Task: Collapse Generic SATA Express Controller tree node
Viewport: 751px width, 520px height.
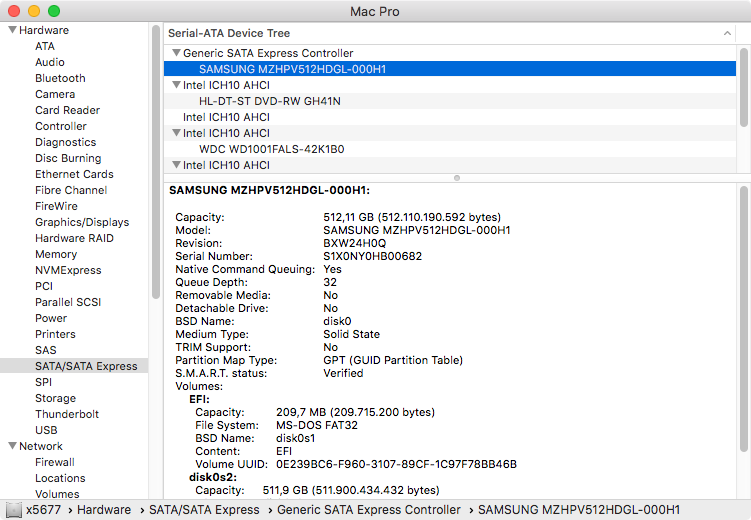Action: tap(176, 53)
